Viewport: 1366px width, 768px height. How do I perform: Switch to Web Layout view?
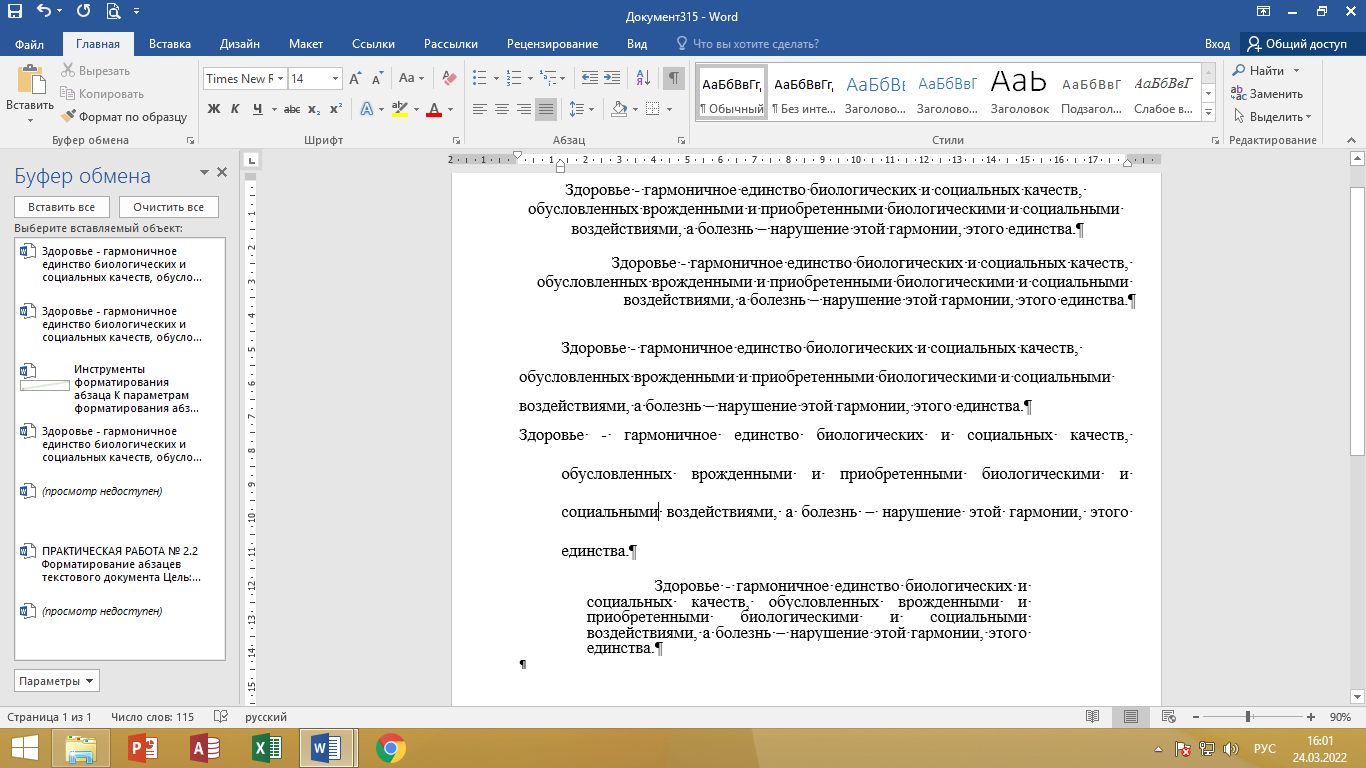pyautogui.click(x=1168, y=717)
